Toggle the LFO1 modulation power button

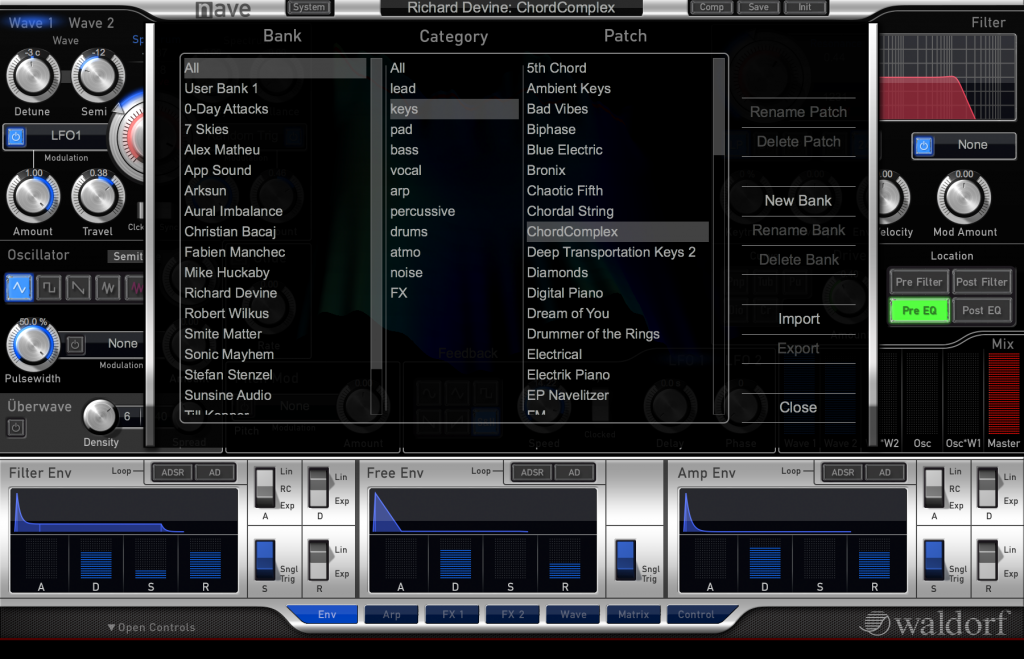coord(16,137)
